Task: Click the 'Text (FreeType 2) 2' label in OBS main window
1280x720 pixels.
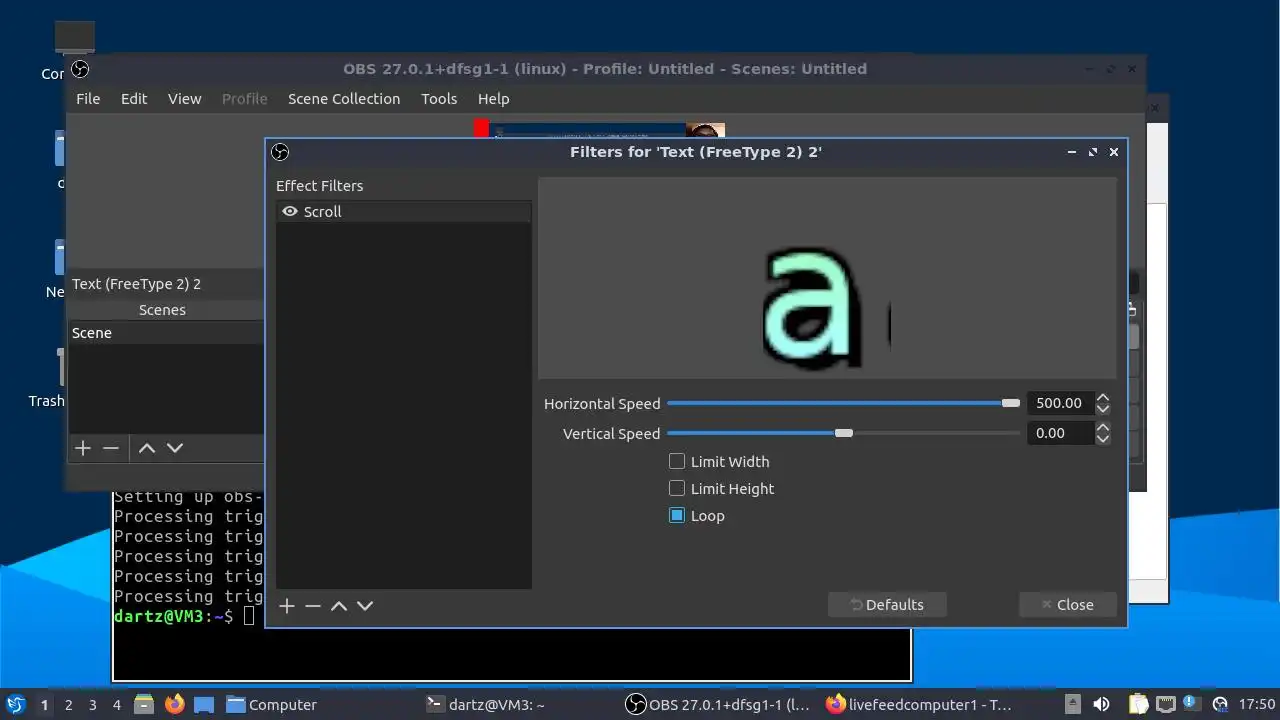Action: (x=136, y=284)
